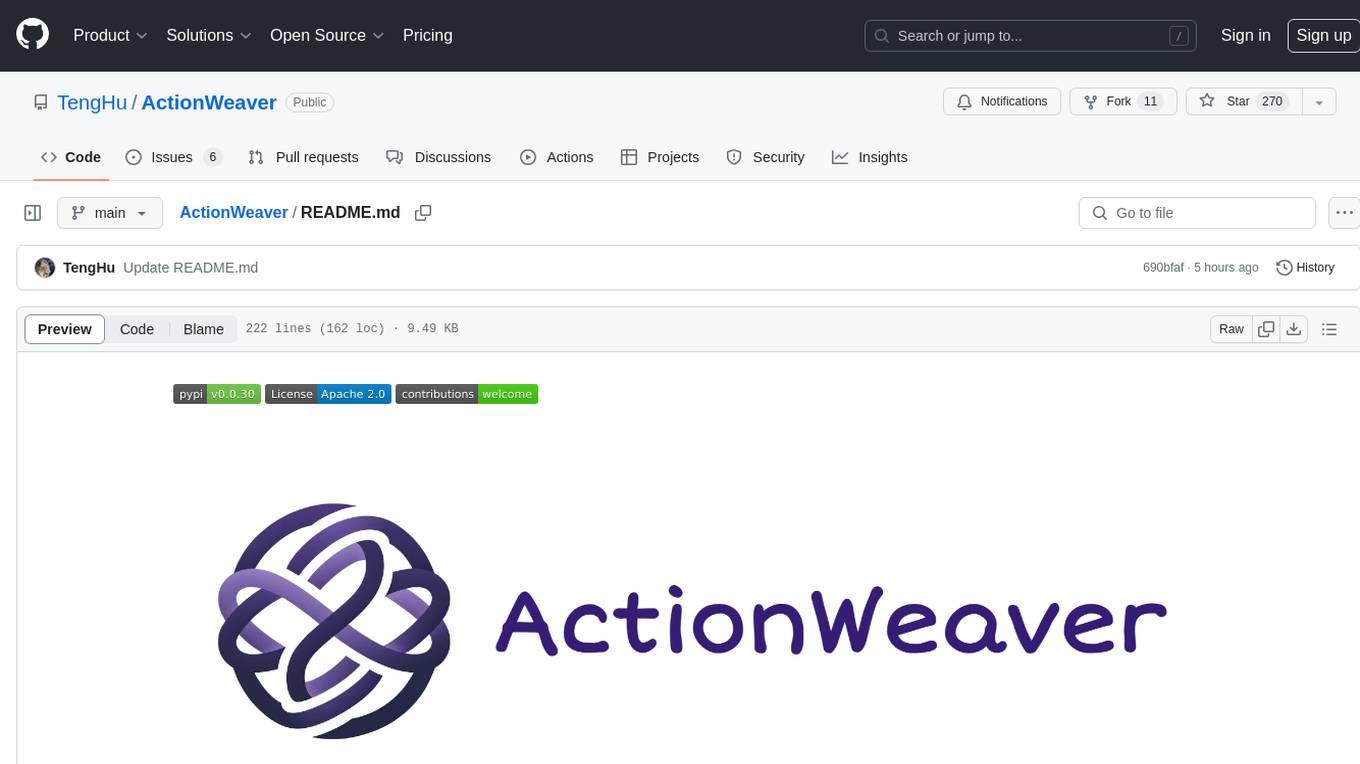Expand the Solutions menu
The width and height of the screenshot is (1360, 764).
(x=209, y=35)
